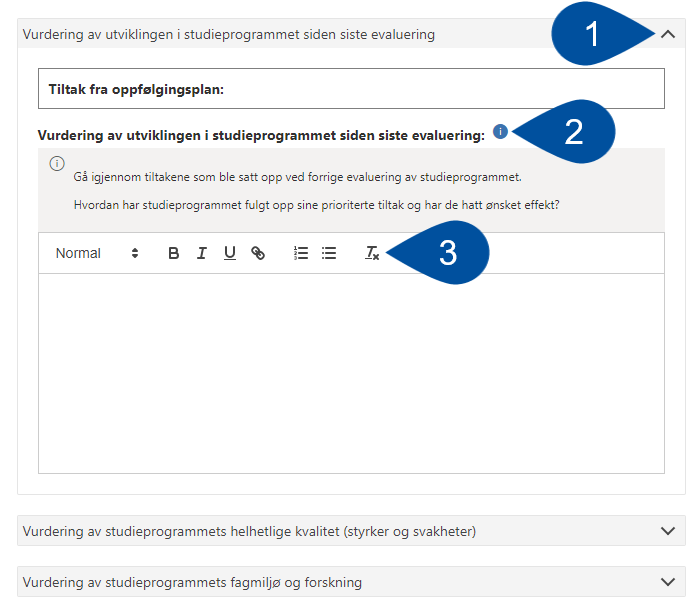
Task: Click the blue callout marker numbered 1
Action: click(592, 35)
